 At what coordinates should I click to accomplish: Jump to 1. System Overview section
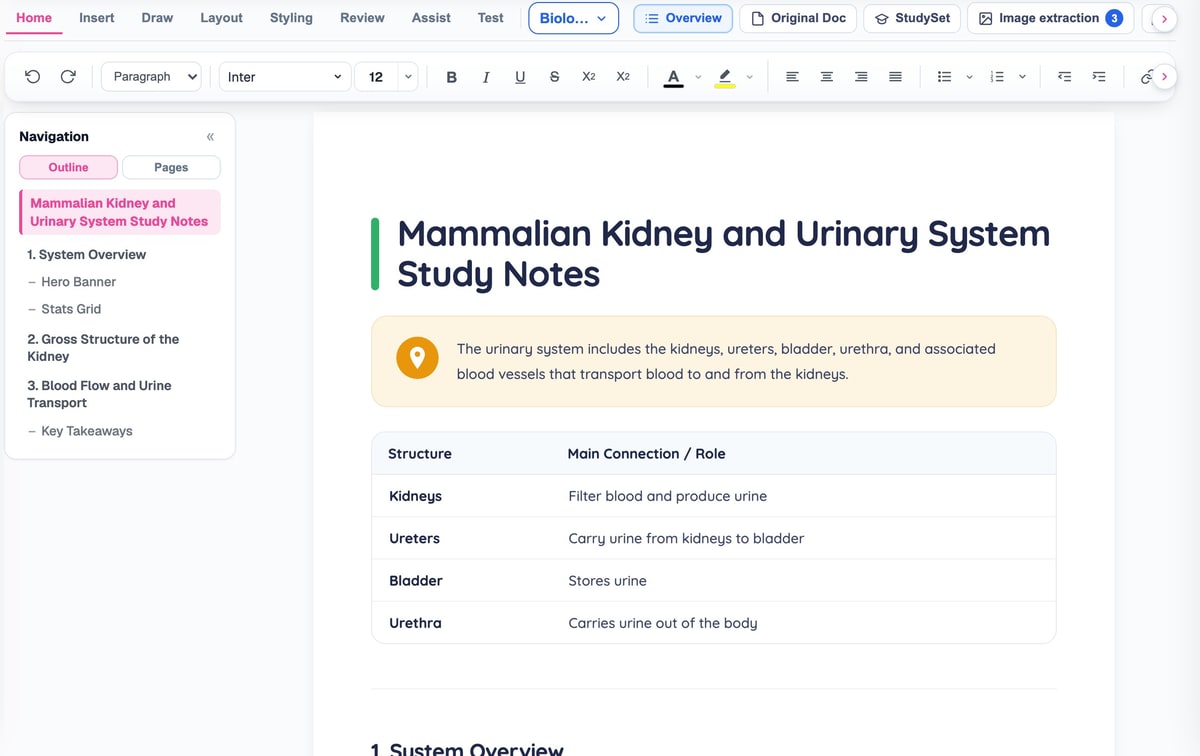coord(86,255)
